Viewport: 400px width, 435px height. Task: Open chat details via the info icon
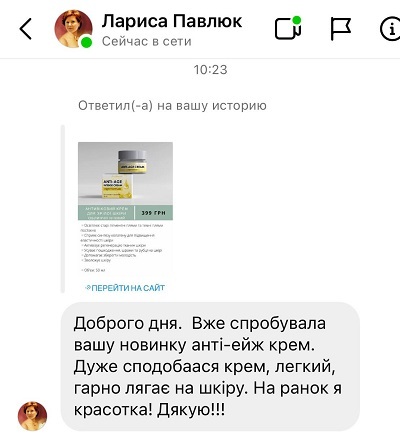click(x=391, y=29)
